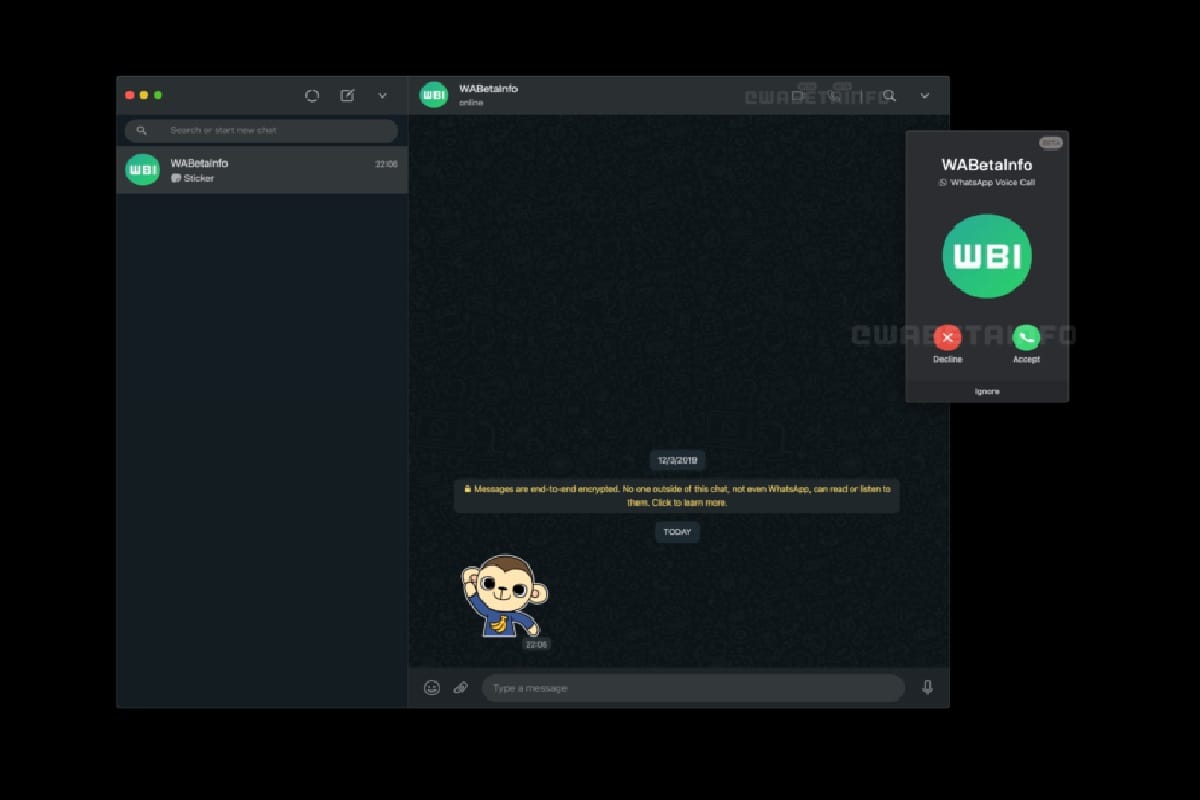Screen dimensions: 1200x800
Task: Search within the conversation using magnifier icon
Action: point(889,96)
